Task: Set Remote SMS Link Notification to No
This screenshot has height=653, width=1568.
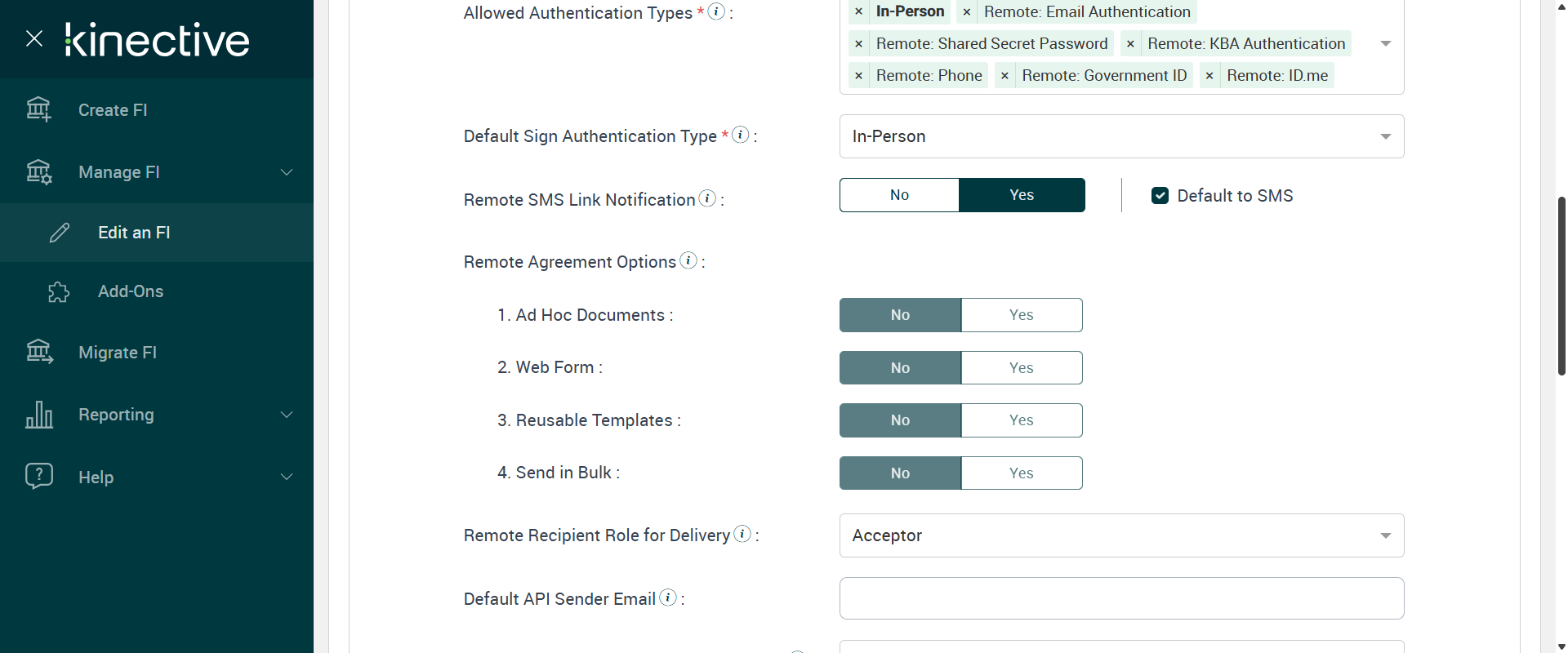Action: point(899,195)
